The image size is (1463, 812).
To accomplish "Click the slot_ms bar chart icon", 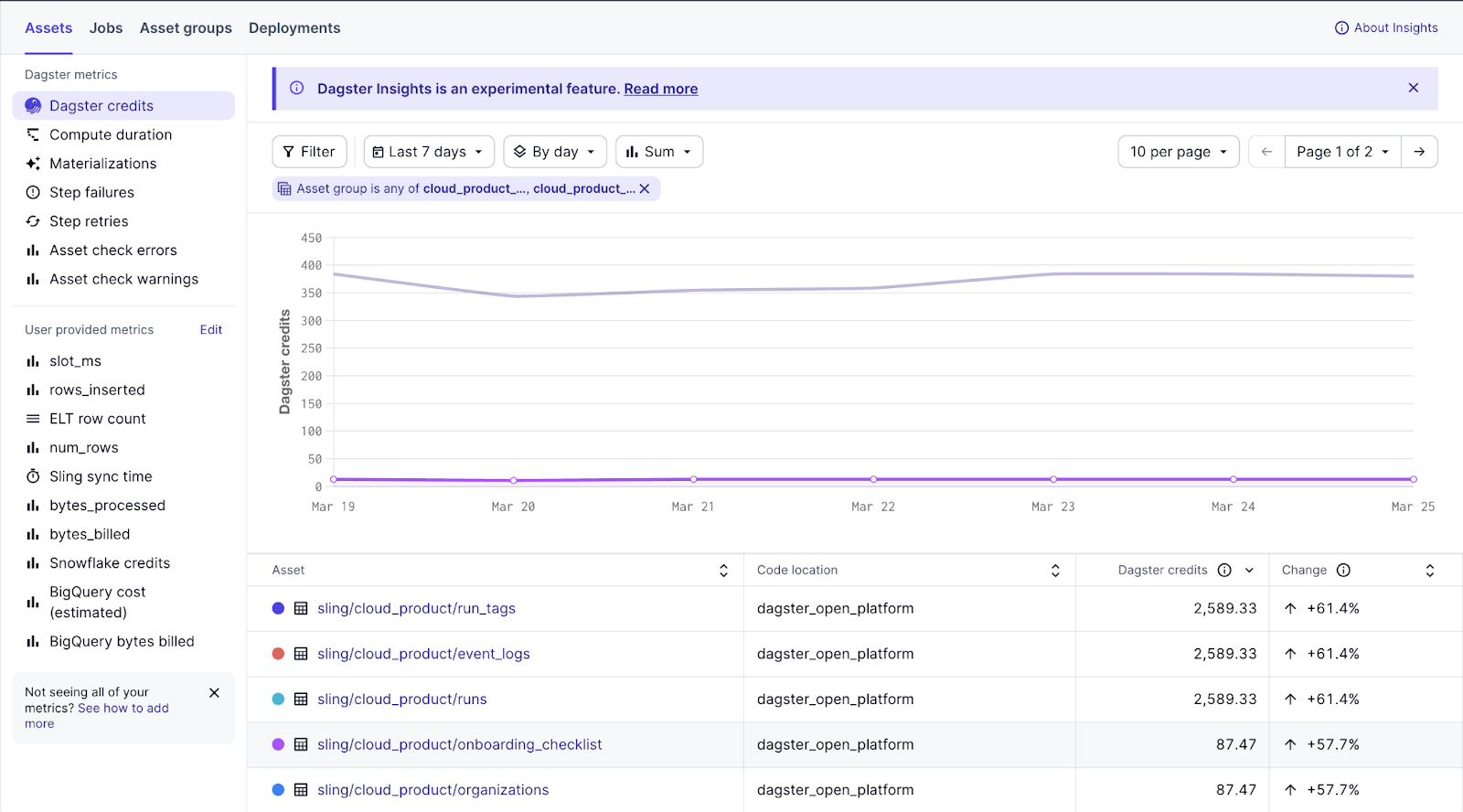I will coord(33,361).
